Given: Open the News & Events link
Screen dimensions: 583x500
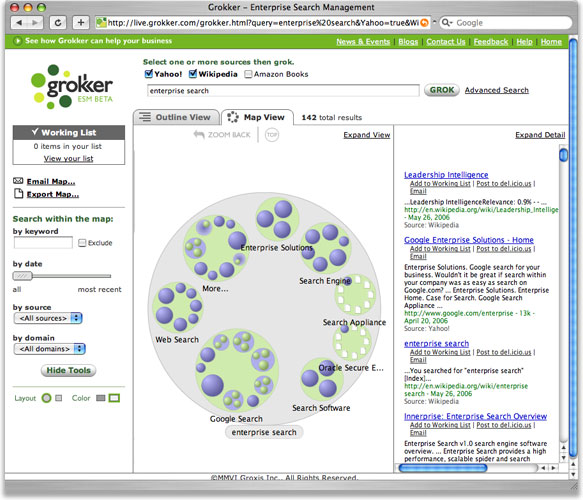Looking at the screenshot, I should tap(363, 42).
